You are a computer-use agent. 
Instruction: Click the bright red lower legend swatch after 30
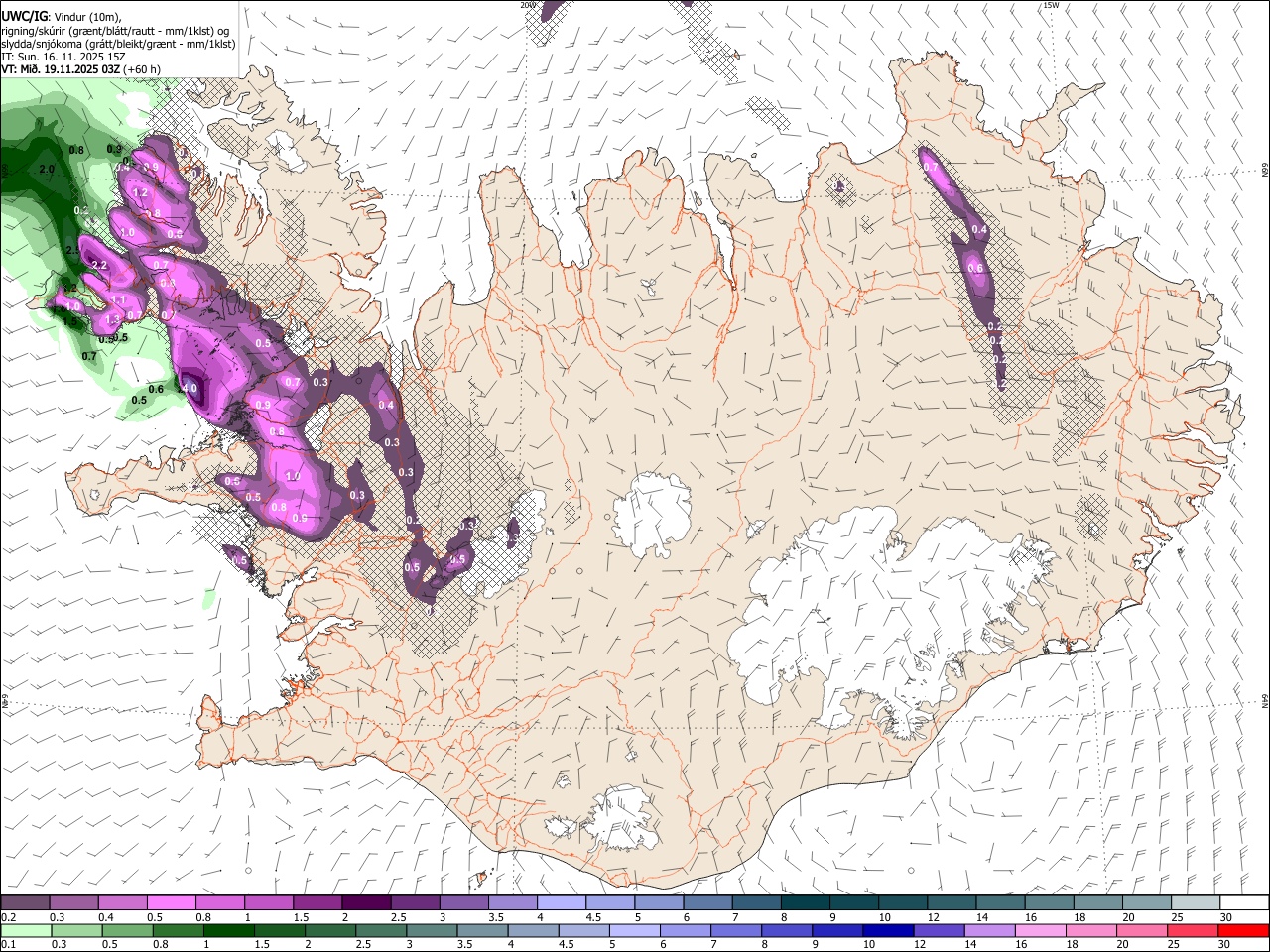pos(1243,930)
